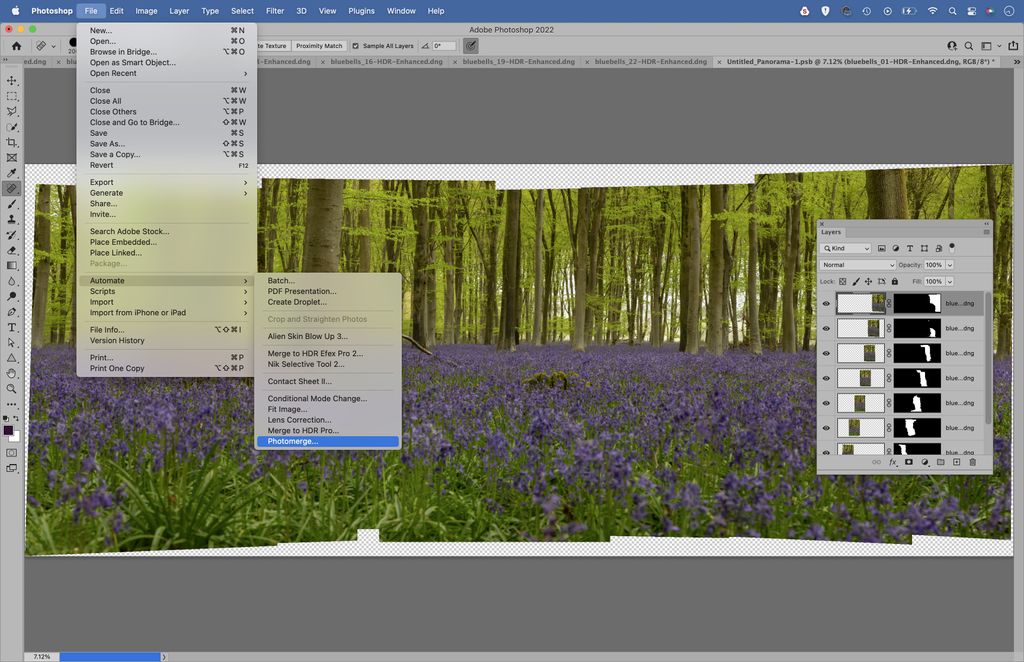
Task: Select Photomerge from the Automate submenu
Action: [291, 441]
